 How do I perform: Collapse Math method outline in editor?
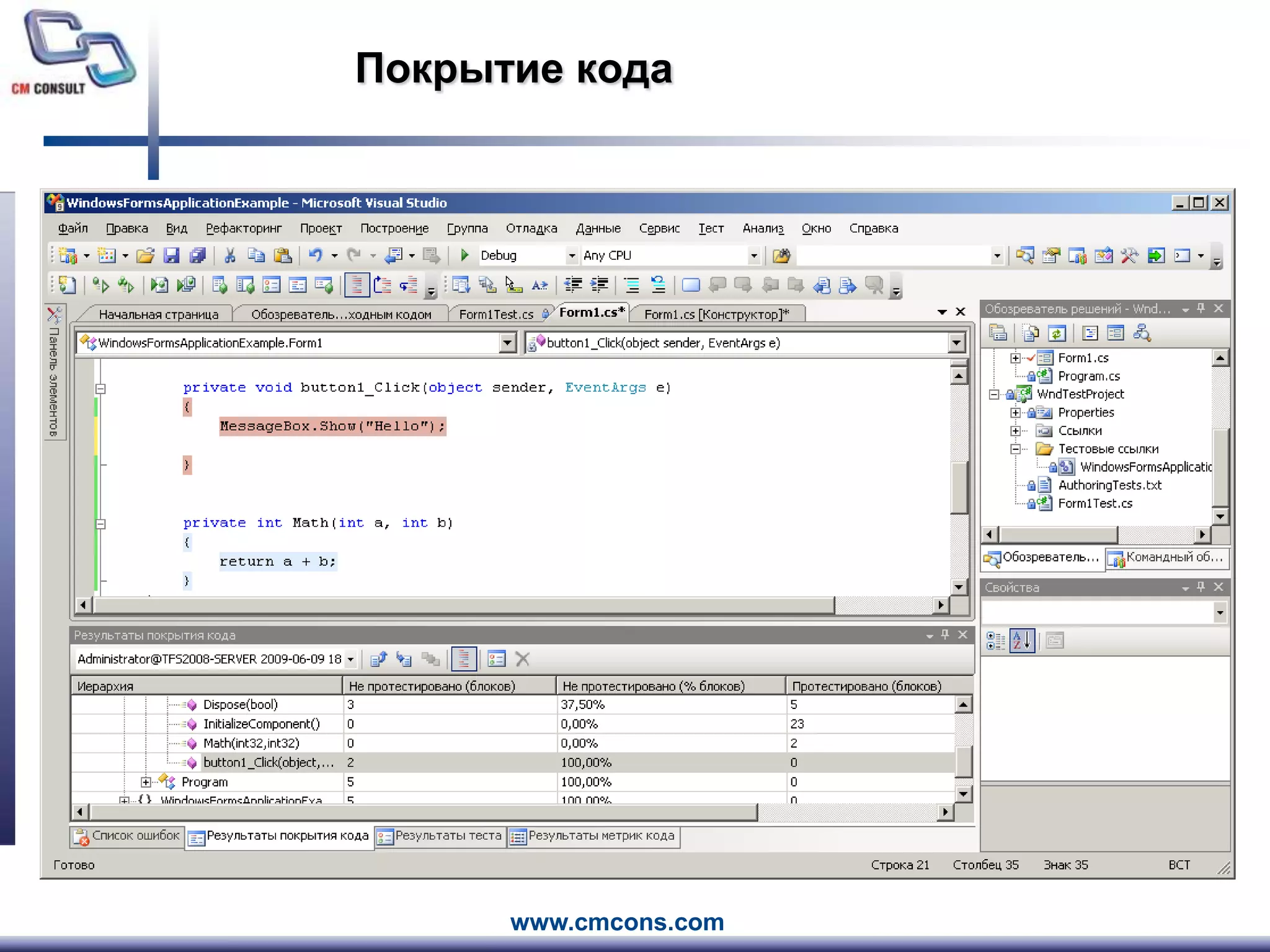[x=100, y=524]
